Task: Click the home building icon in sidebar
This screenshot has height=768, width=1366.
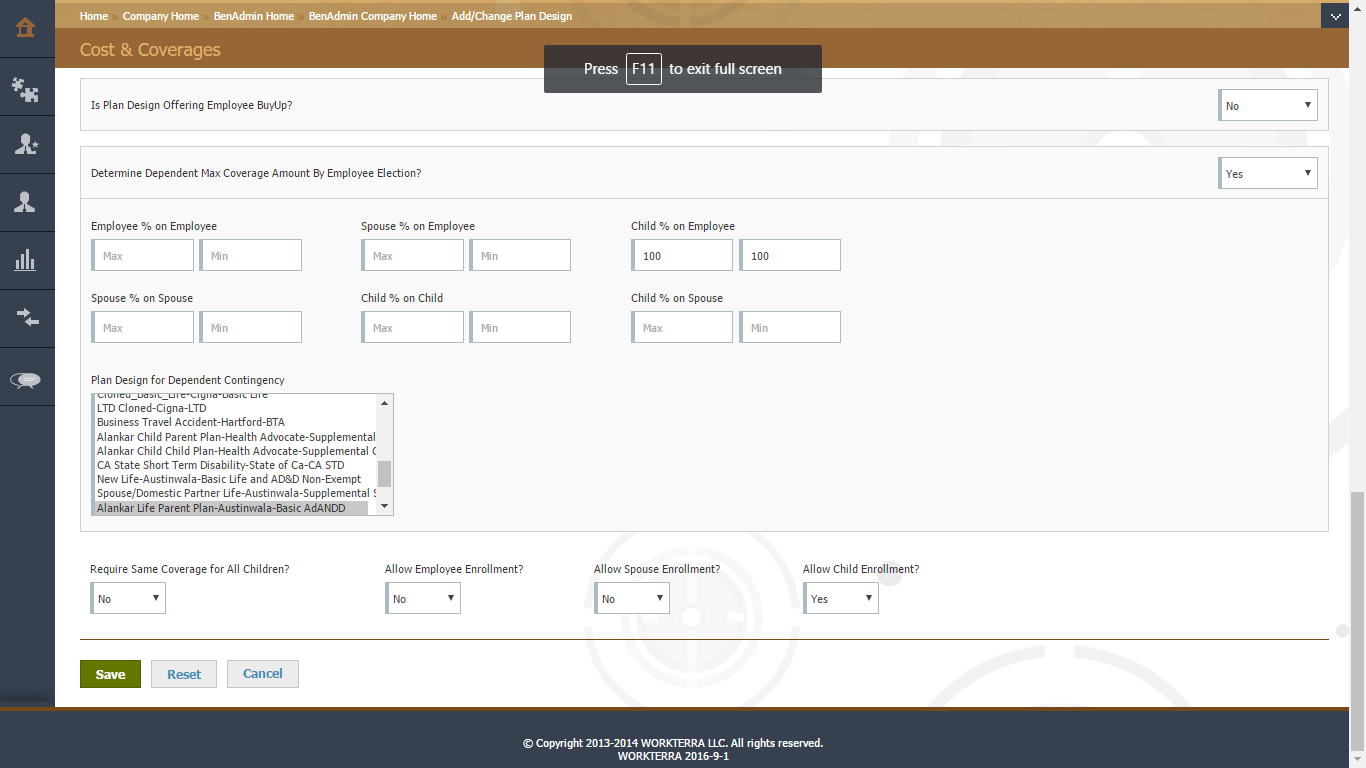Action: coord(26,27)
